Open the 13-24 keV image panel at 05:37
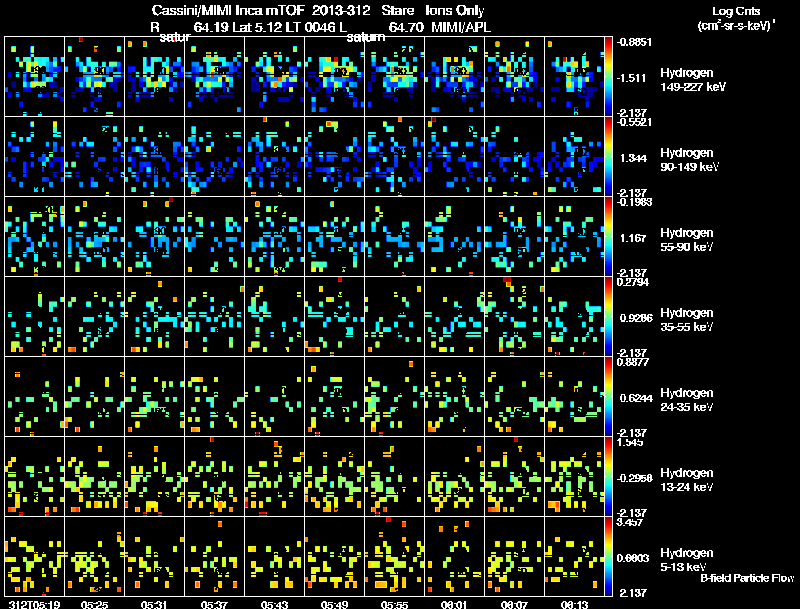The image size is (800, 609). coord(214,477)
